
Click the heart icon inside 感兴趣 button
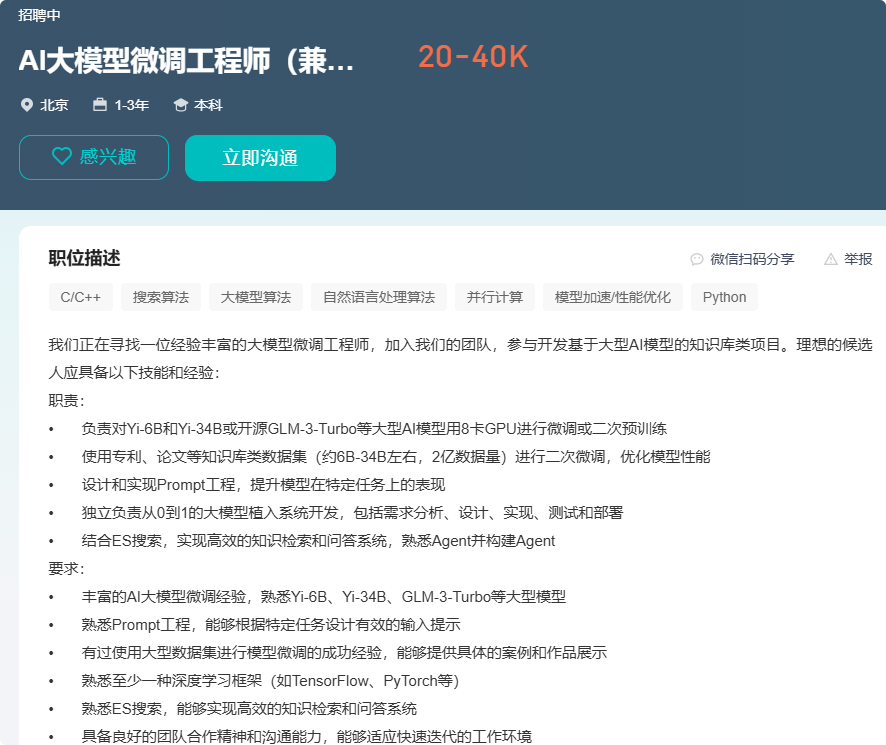coord(61,157)
